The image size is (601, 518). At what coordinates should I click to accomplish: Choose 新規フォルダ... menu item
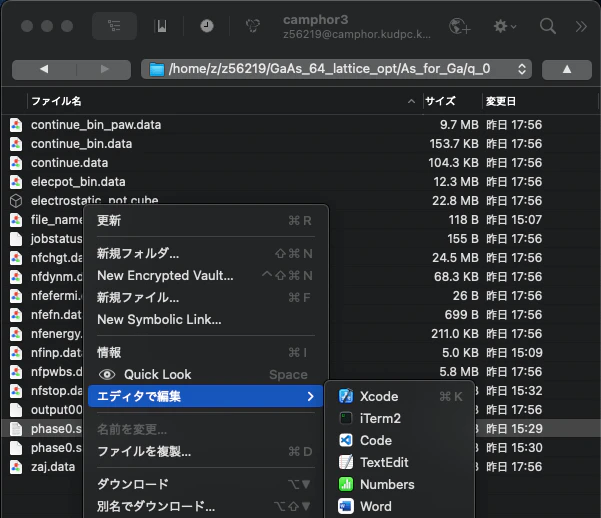[x=205, y=253]
